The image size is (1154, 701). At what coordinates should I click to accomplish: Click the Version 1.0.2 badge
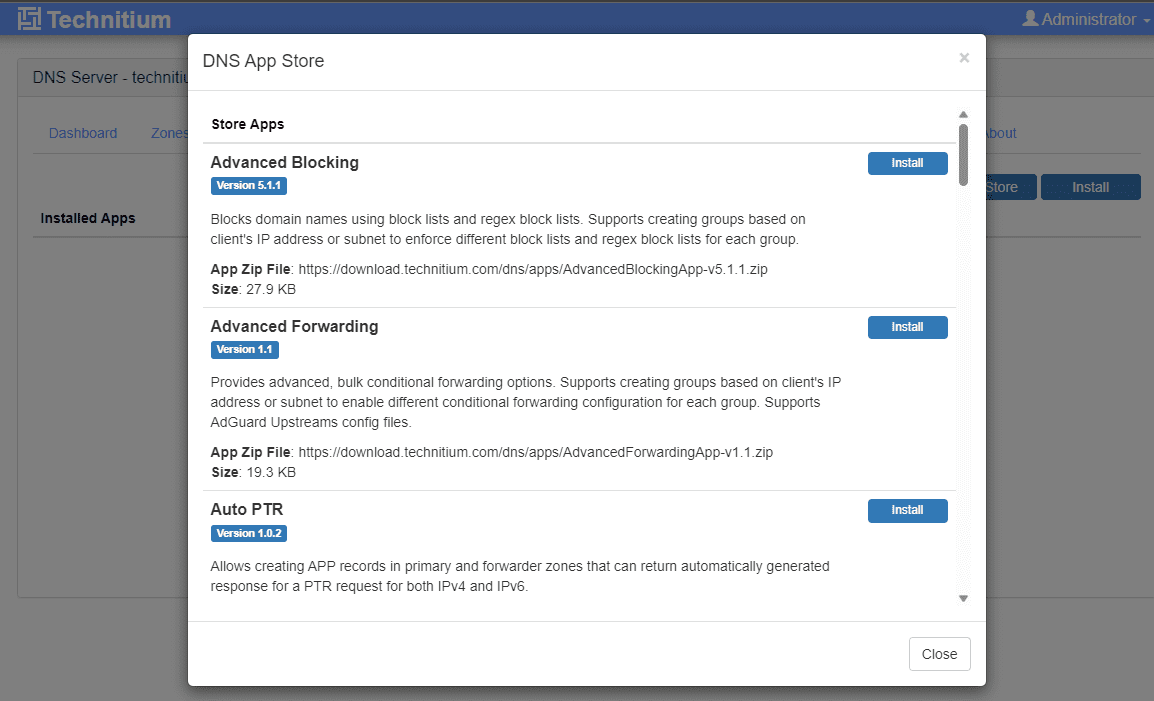[249, 533]
